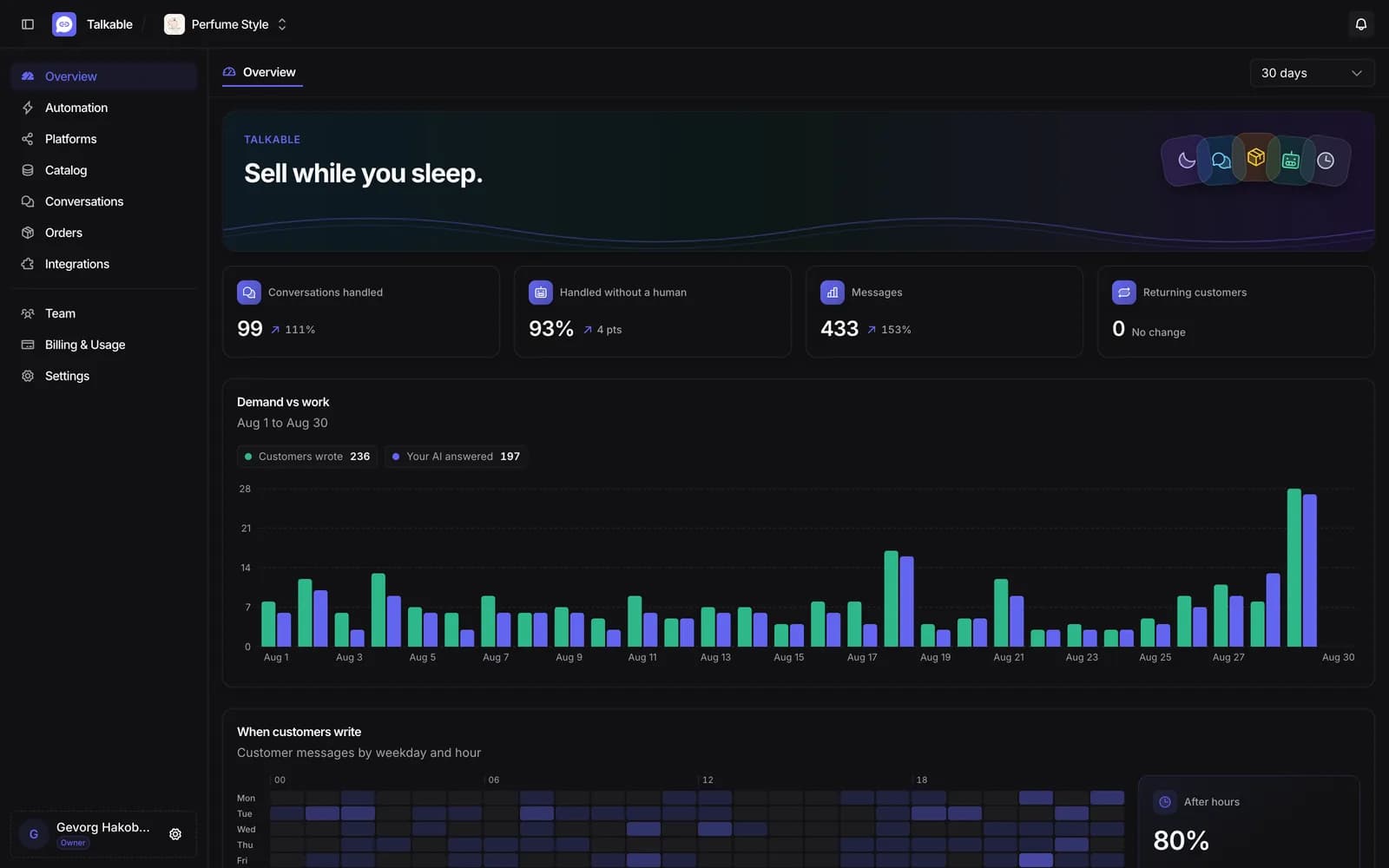This screenshot has width=1389, height=868.
Task: Collapse the sidebar with the panel icon
Action: click(x=28, y=24)
